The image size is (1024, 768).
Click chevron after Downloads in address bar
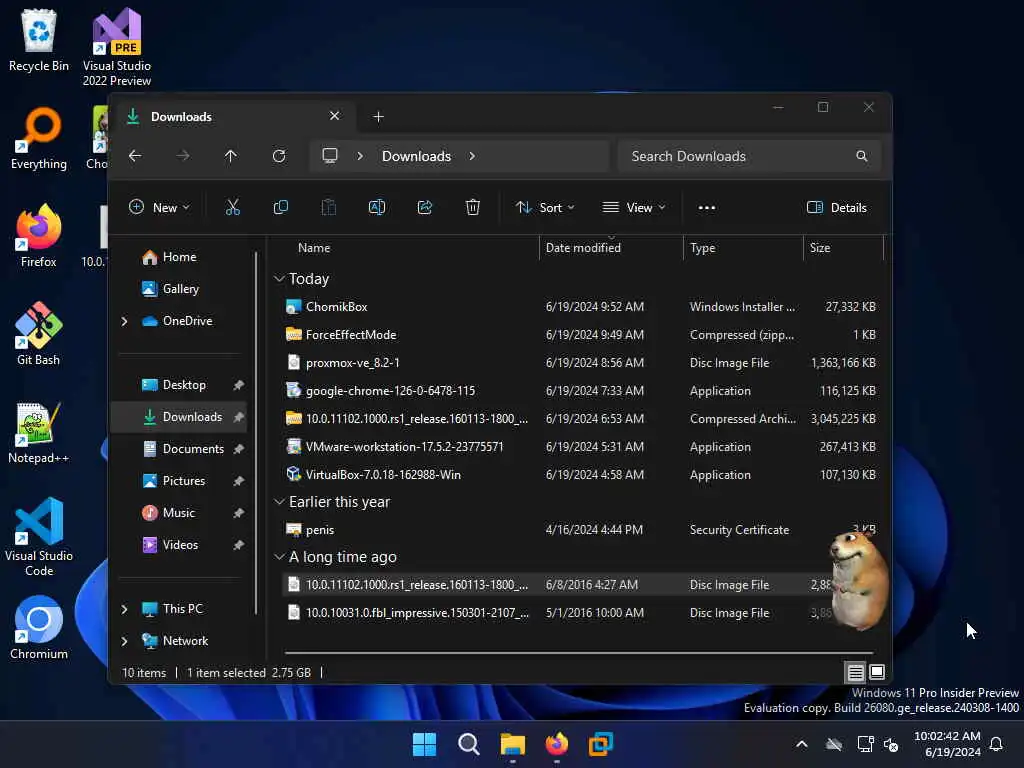pyautogui.click(x=472, y=156)
